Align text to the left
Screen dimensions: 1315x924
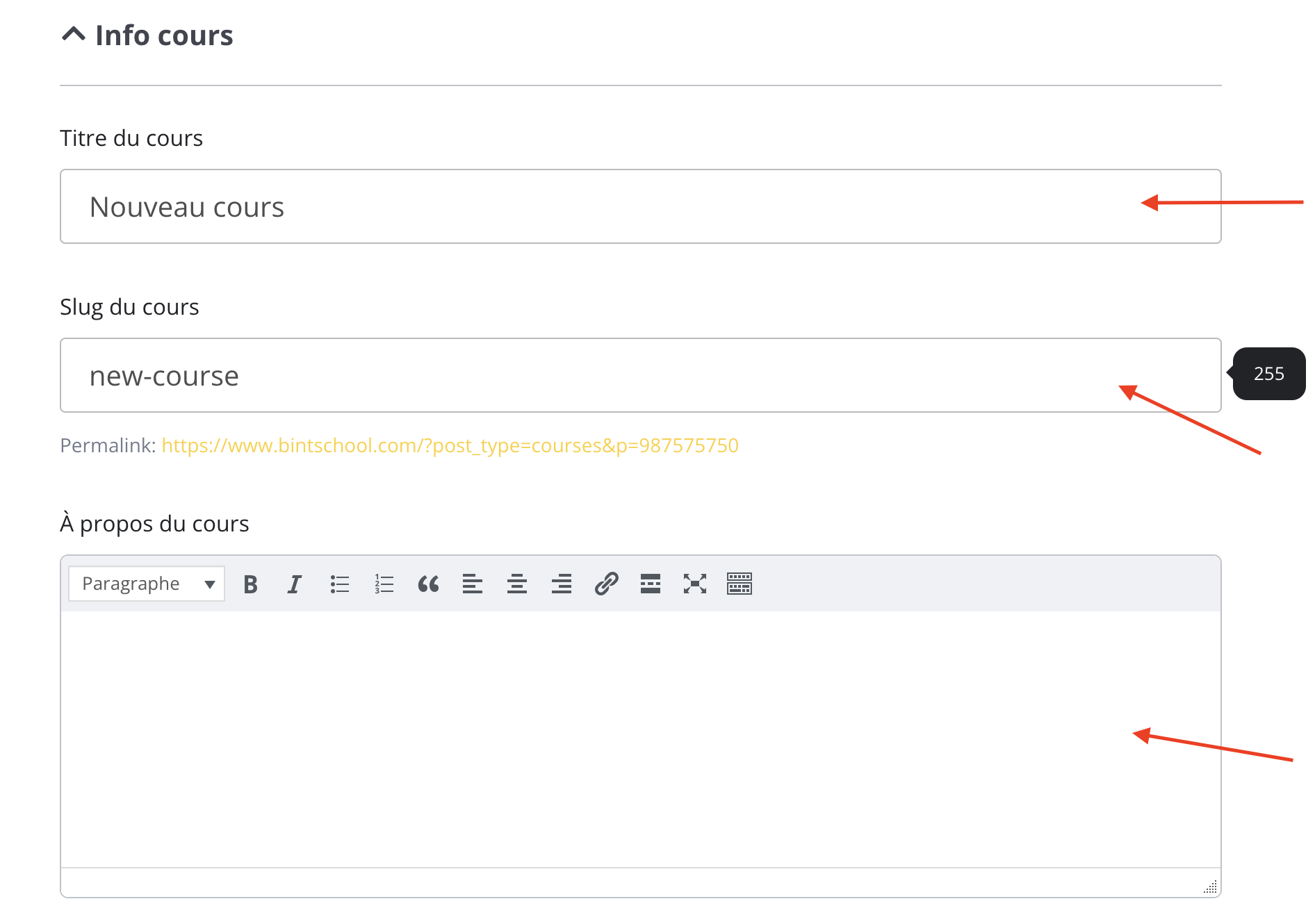pos(473,584)
